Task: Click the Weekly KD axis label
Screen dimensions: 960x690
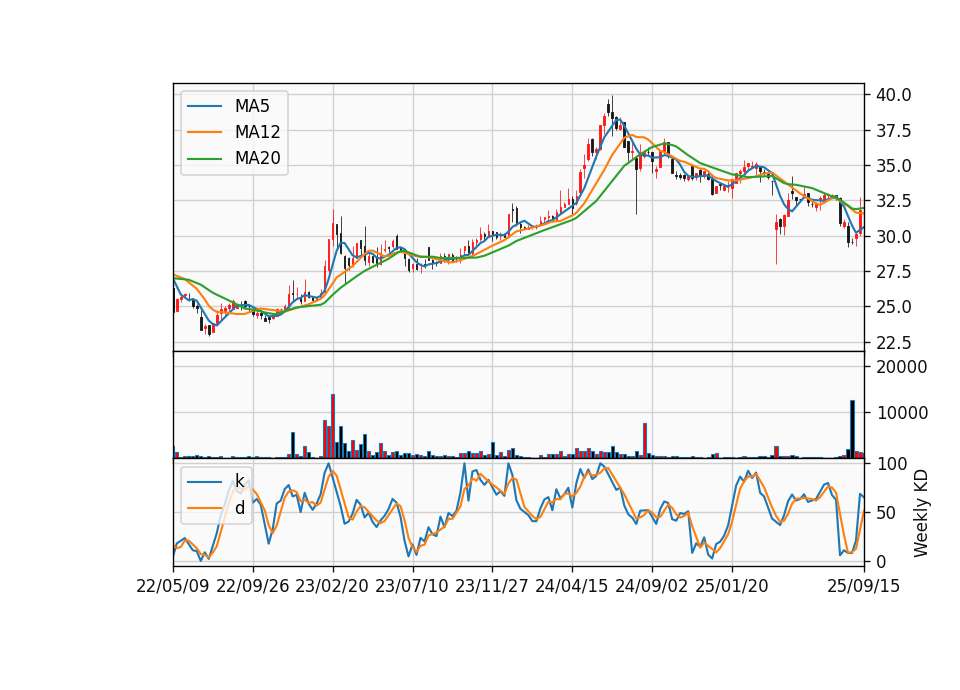Action: (920, 513)
